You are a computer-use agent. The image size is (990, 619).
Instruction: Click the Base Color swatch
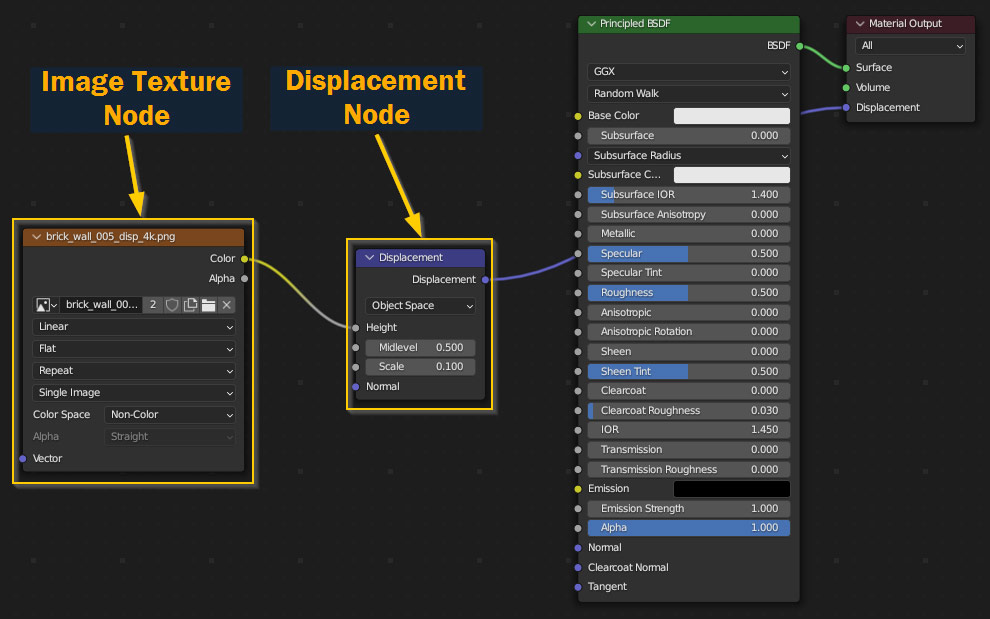(x=731, y=115)
